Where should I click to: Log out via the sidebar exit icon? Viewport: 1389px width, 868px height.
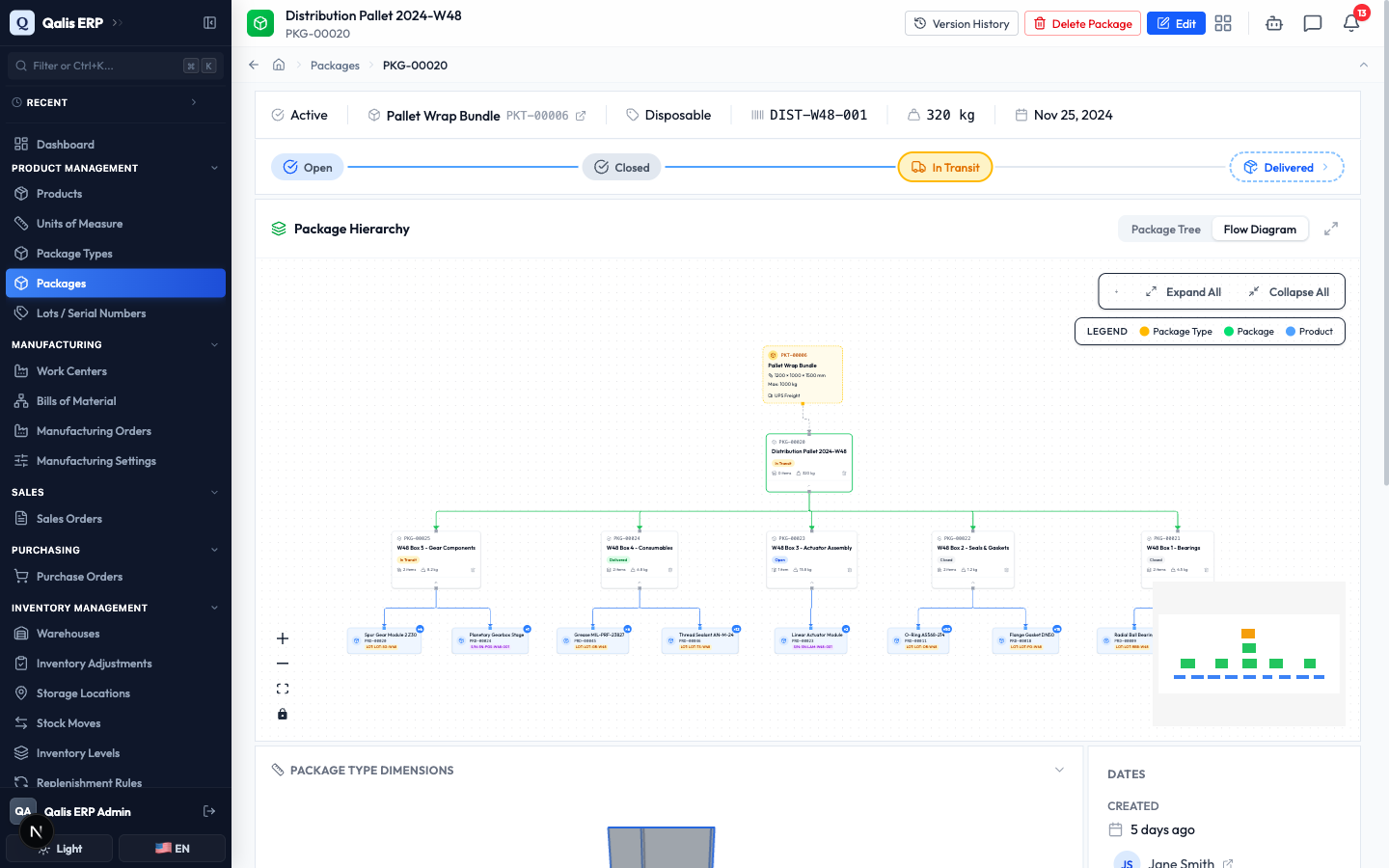click(209, 811)
